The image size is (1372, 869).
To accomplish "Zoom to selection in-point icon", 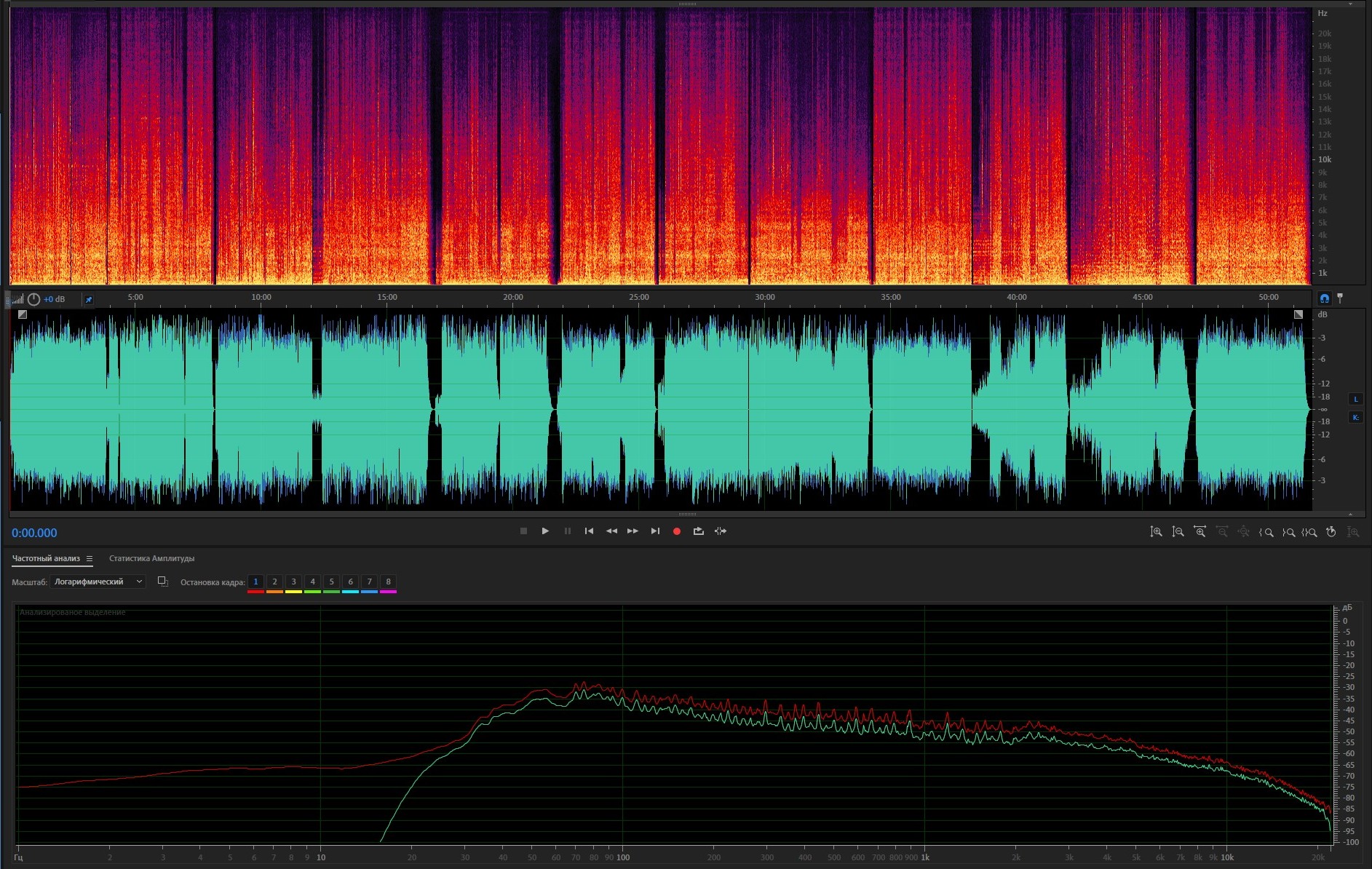I will pyautogui.click(x=1267, y=532).
